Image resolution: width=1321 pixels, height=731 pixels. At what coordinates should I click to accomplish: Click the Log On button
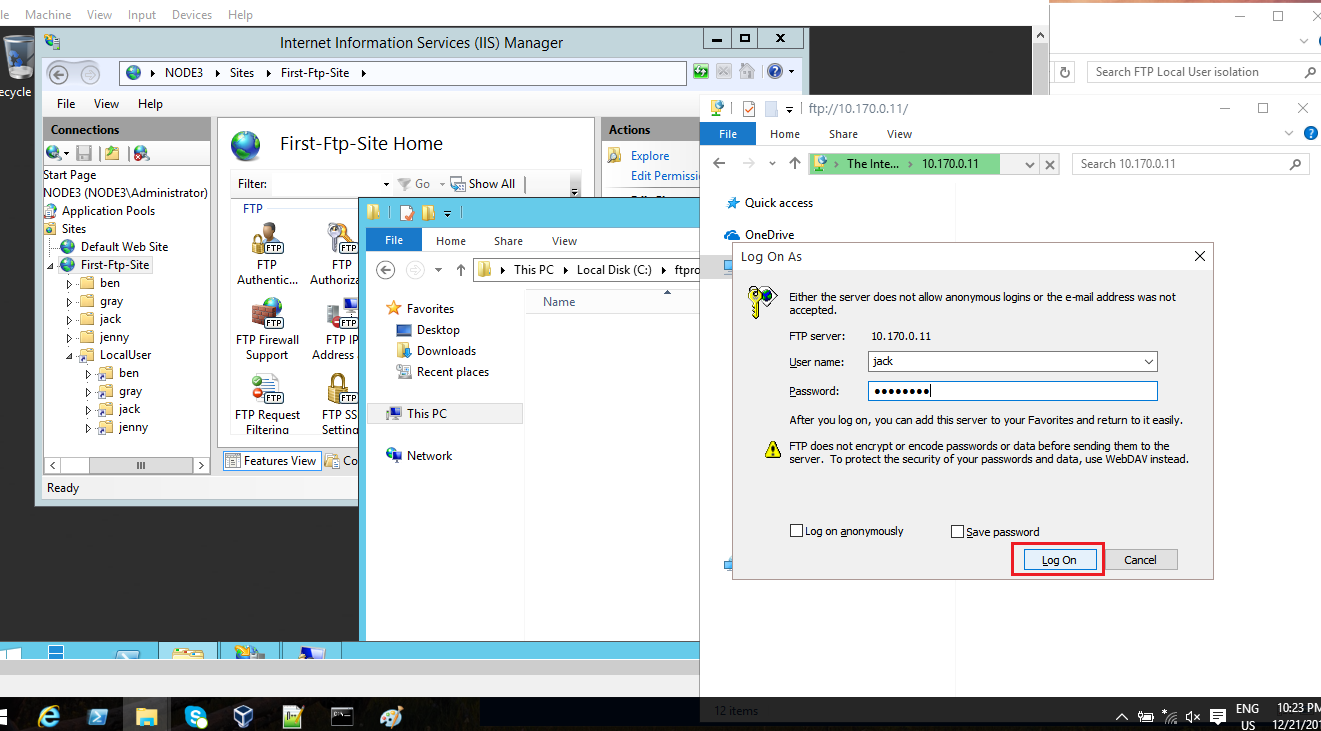(1059, 560)
